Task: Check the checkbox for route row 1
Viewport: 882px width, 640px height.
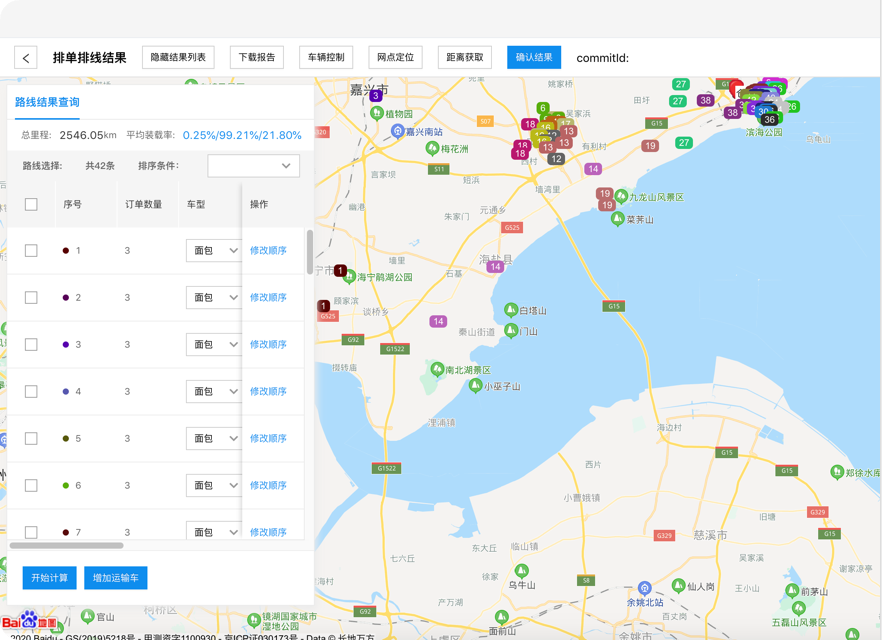Action: click(x=31, y=251)
